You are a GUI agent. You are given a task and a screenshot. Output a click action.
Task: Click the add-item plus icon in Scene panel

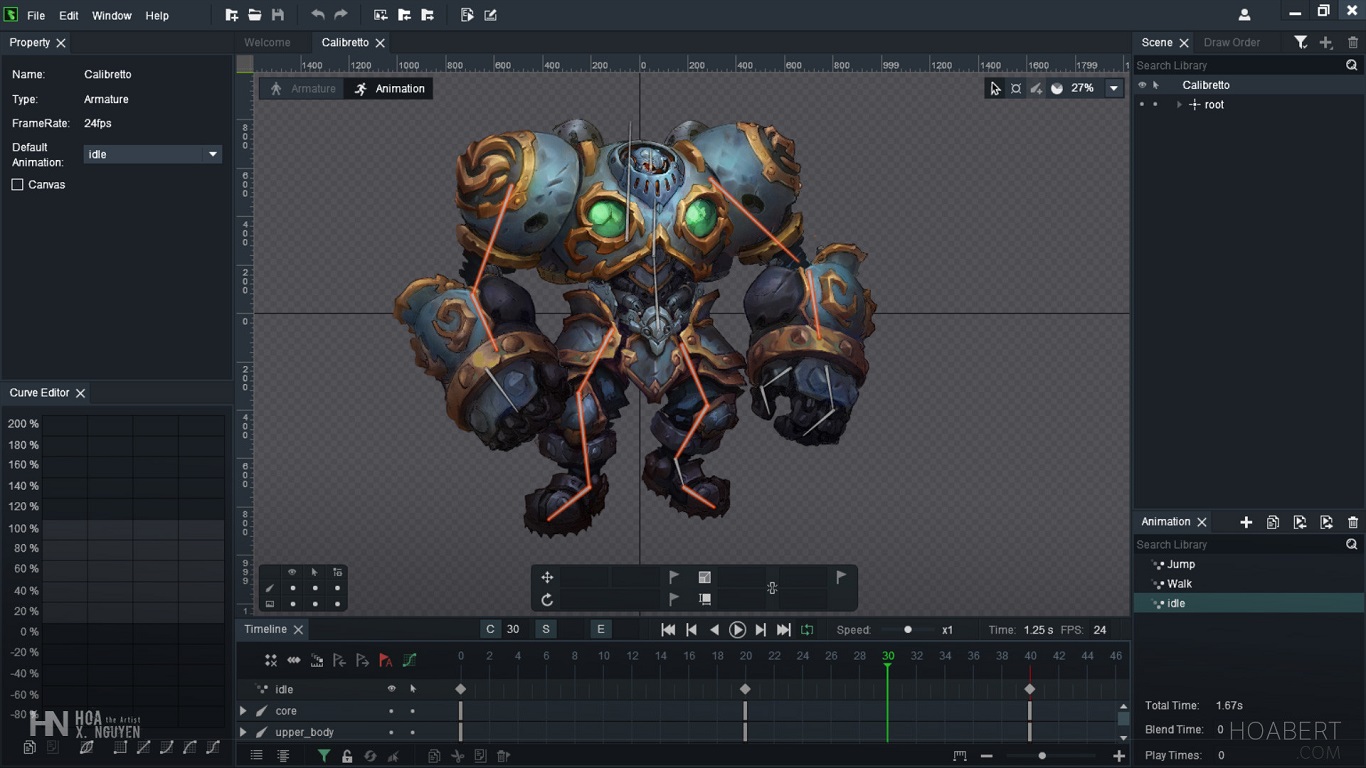click(x=1326, y=43)
